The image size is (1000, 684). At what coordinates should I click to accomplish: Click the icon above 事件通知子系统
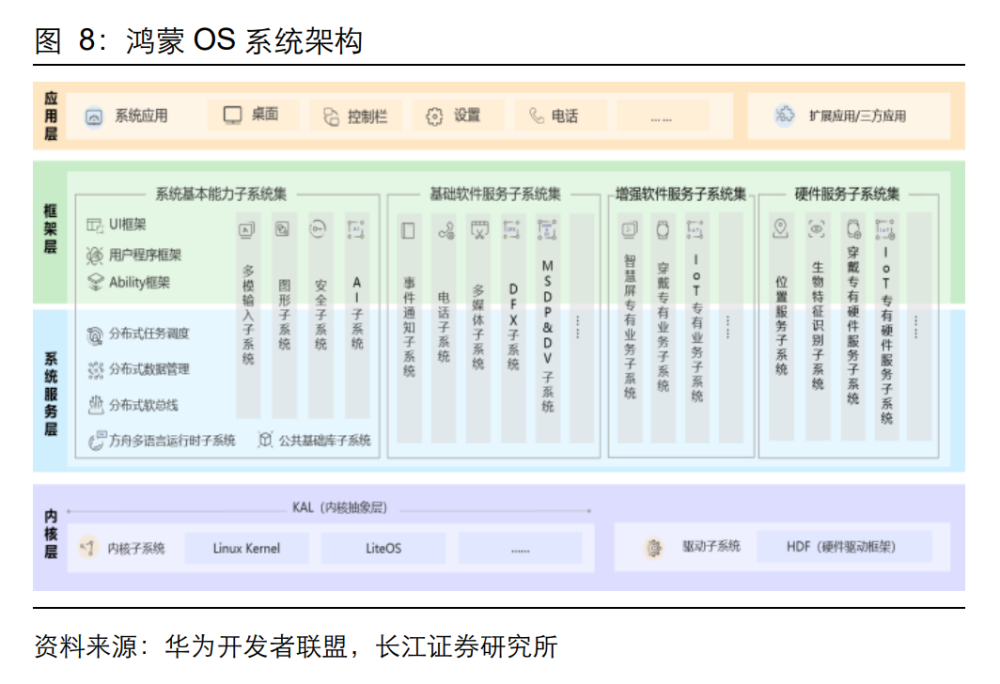click(x=408, y=230)
